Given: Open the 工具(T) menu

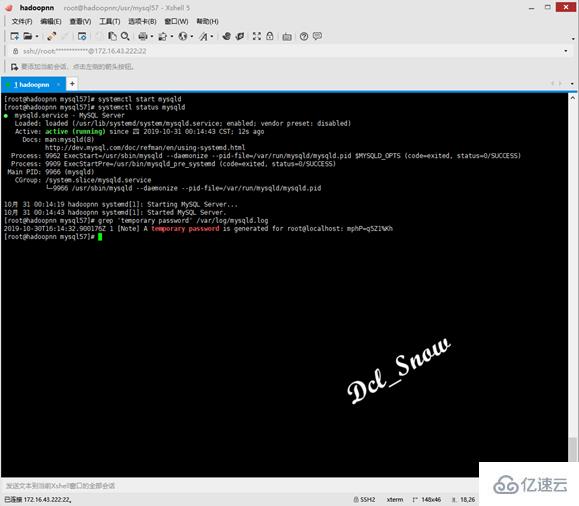Looking at the screenshot, I should click(x=110, y=21).
